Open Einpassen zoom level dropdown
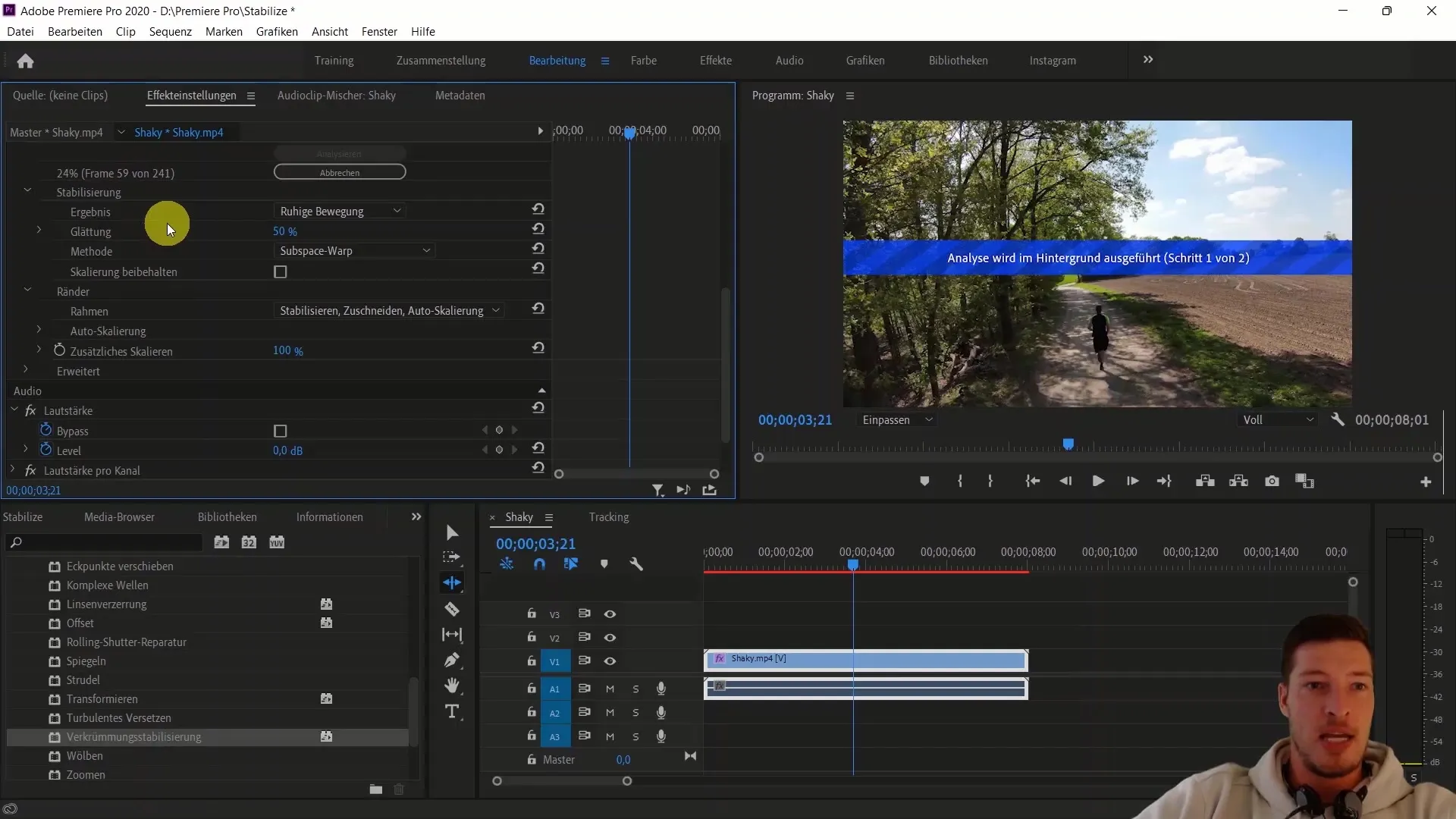This screenshot has height=819, width=1456. click(x=897, y=420)
